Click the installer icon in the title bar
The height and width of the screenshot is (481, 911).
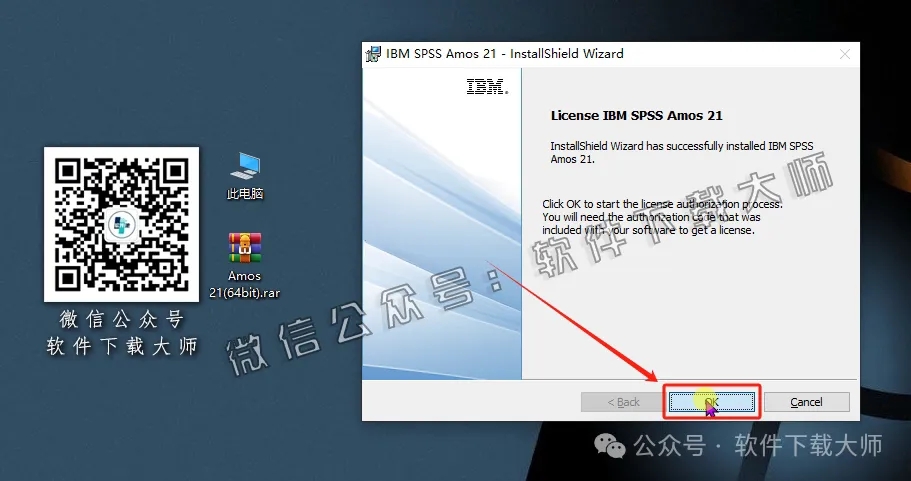[374, 54]
